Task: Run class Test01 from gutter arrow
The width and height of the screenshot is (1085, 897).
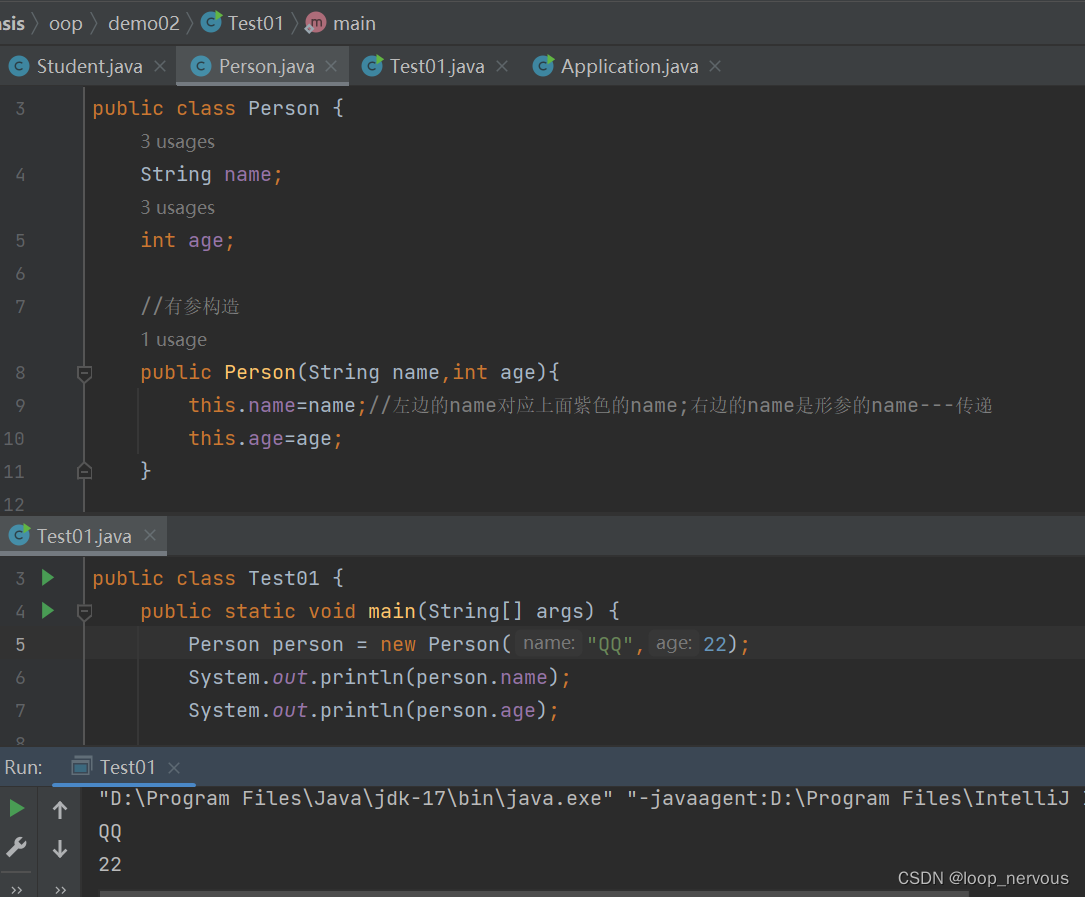Action: coord(48,577)
